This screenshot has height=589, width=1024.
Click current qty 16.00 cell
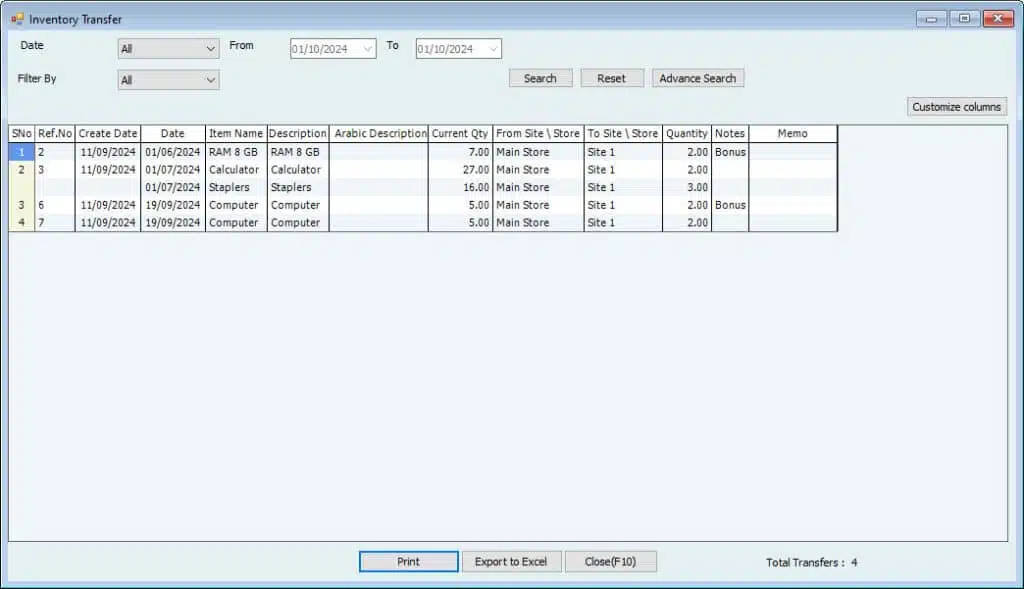[x=460, y=187]
